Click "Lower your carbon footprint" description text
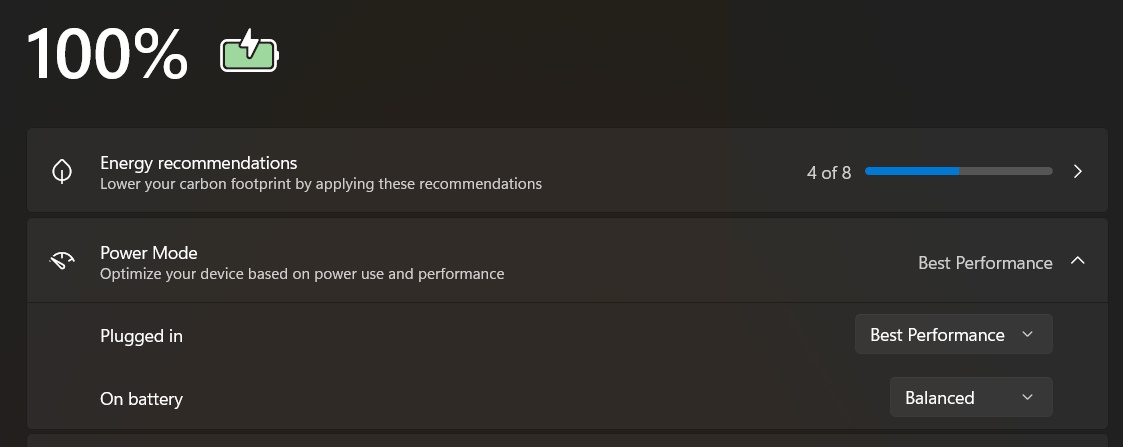Screen dimensions: 1123x447 pos(320,184)
